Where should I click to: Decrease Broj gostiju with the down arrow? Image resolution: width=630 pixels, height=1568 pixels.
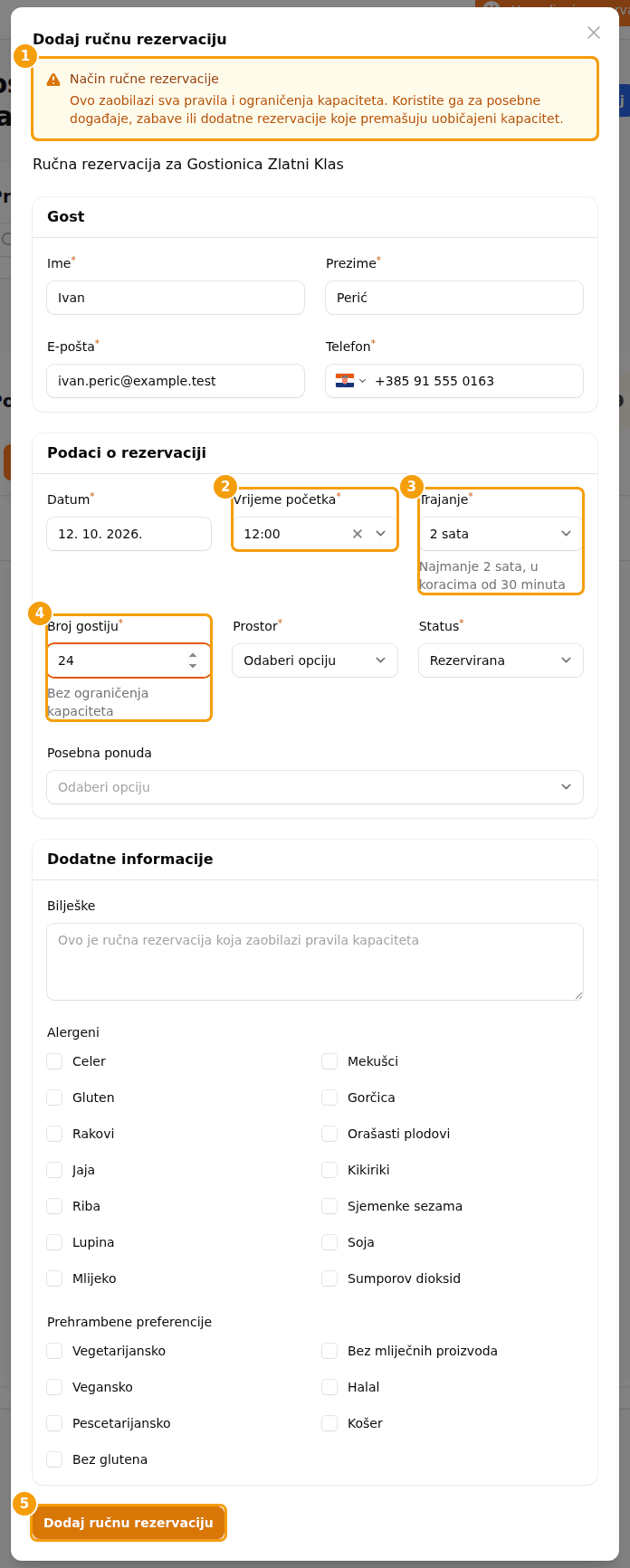(x=193, y=667)
